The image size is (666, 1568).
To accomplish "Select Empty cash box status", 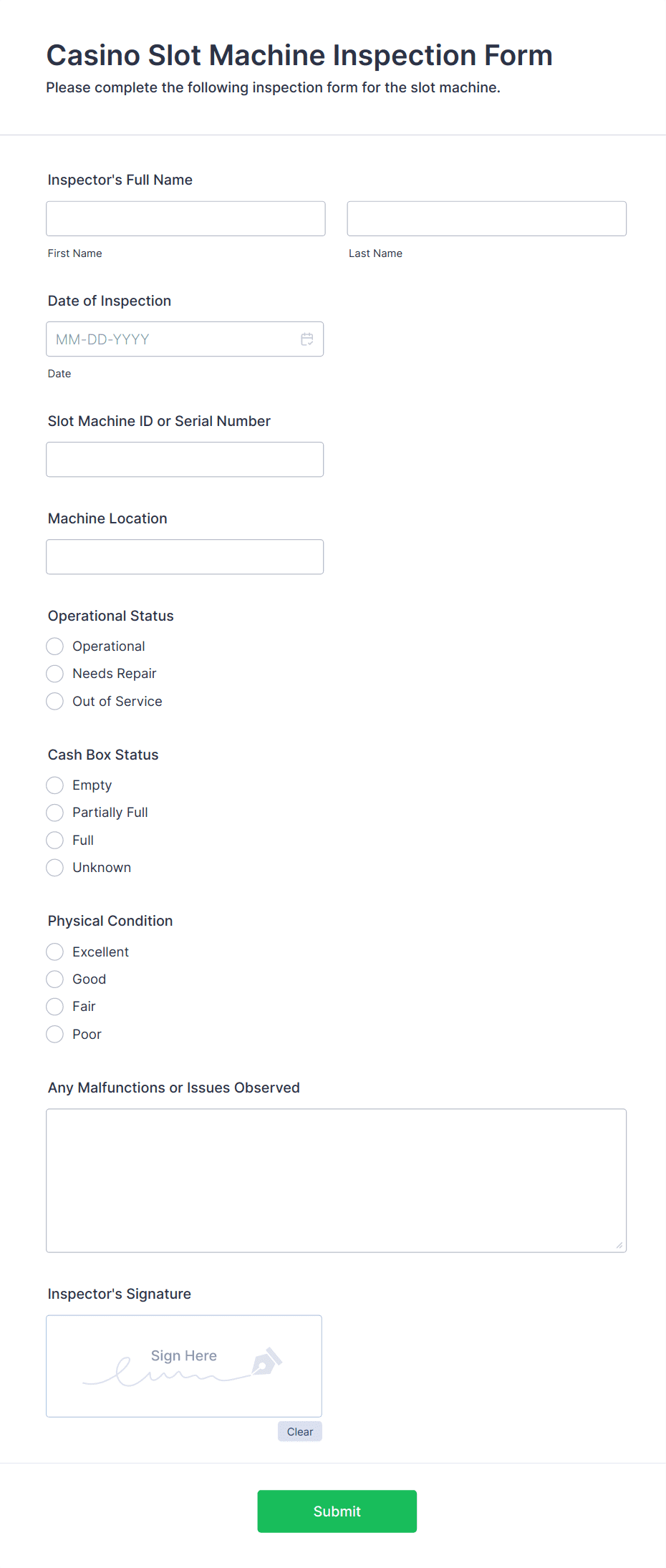I will [55, 785].
